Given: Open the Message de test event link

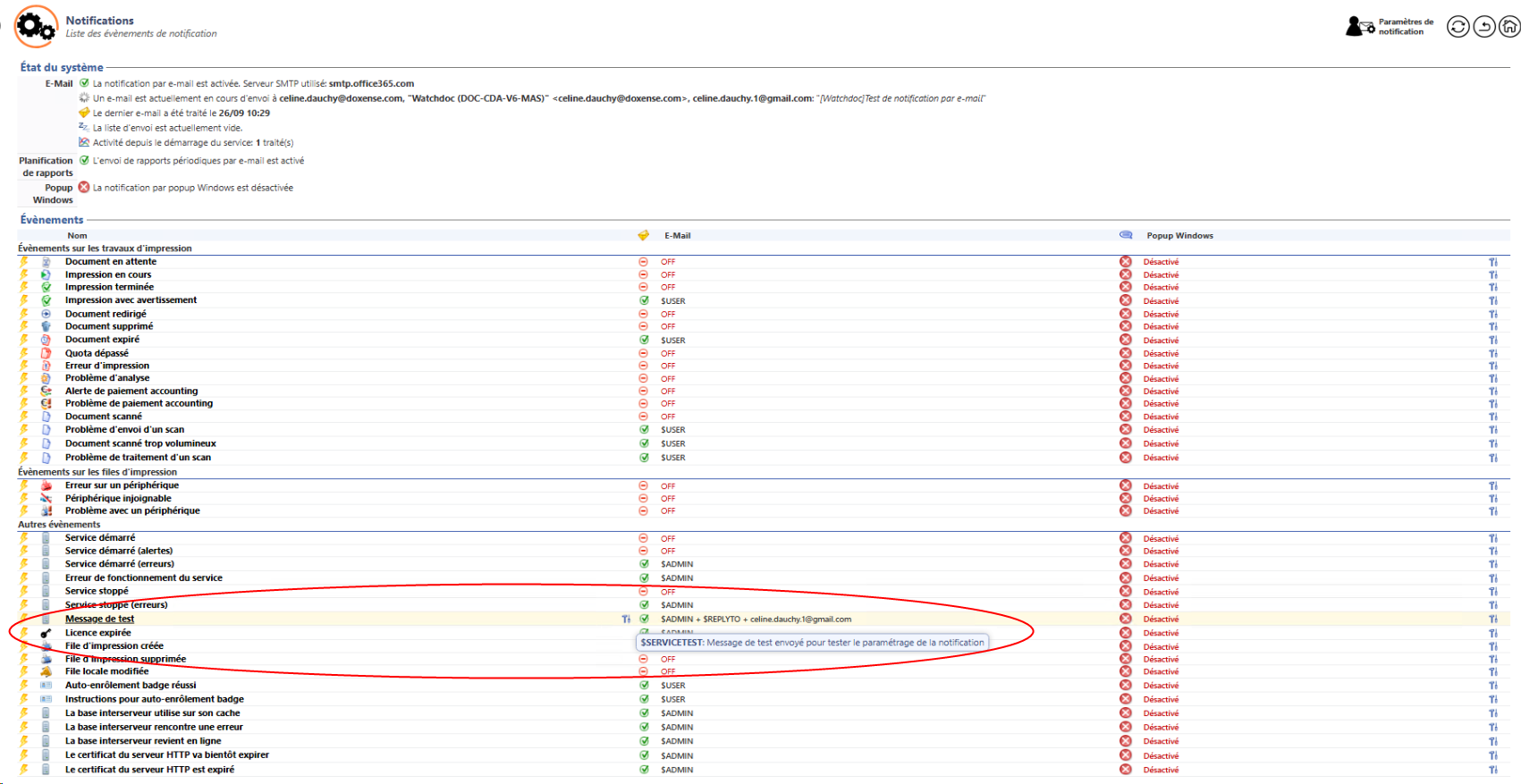Looking at the screenshot, I should pyautogui.click(x=99, y=619).
